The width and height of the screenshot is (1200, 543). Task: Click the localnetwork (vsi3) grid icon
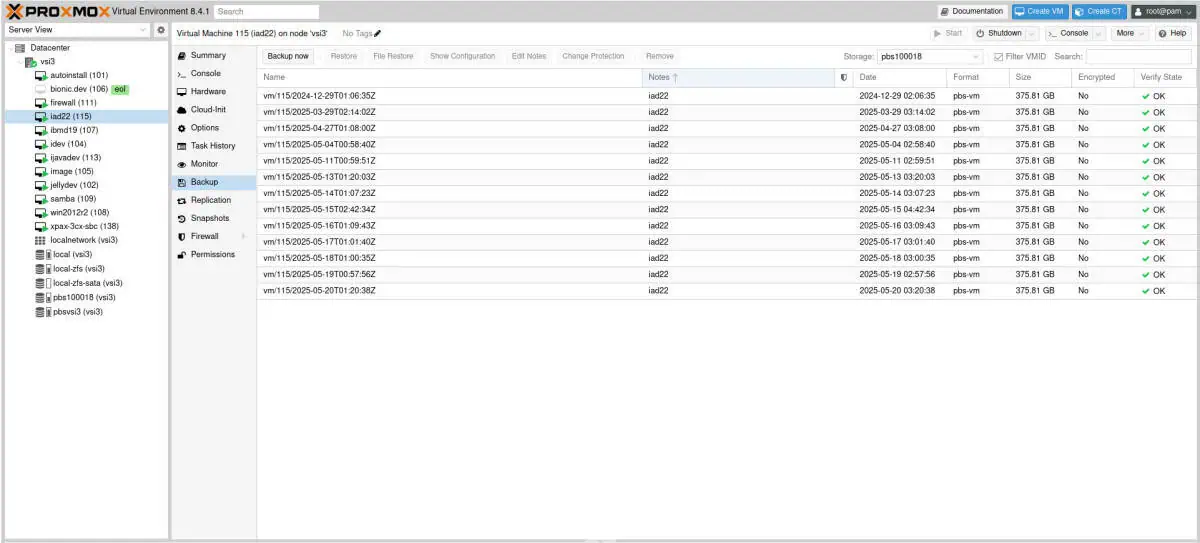click(41, 240)
